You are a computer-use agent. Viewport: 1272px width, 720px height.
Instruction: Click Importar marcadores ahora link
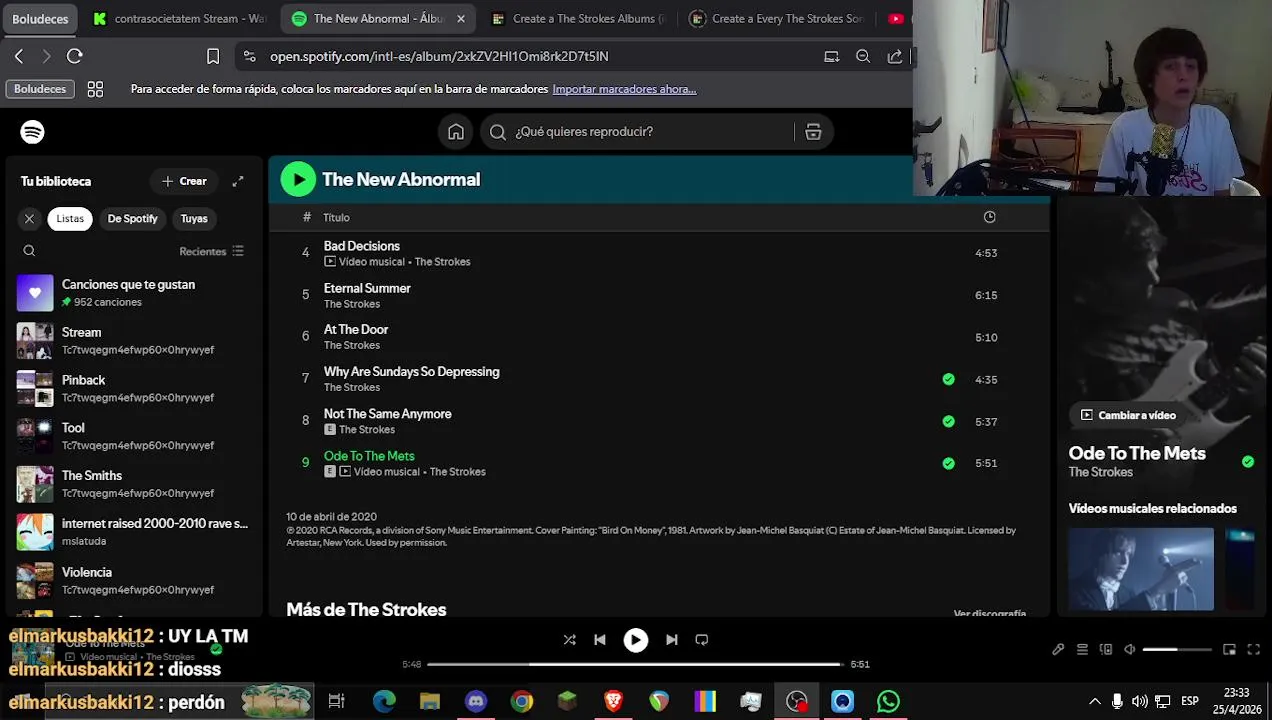pos(624,89)
